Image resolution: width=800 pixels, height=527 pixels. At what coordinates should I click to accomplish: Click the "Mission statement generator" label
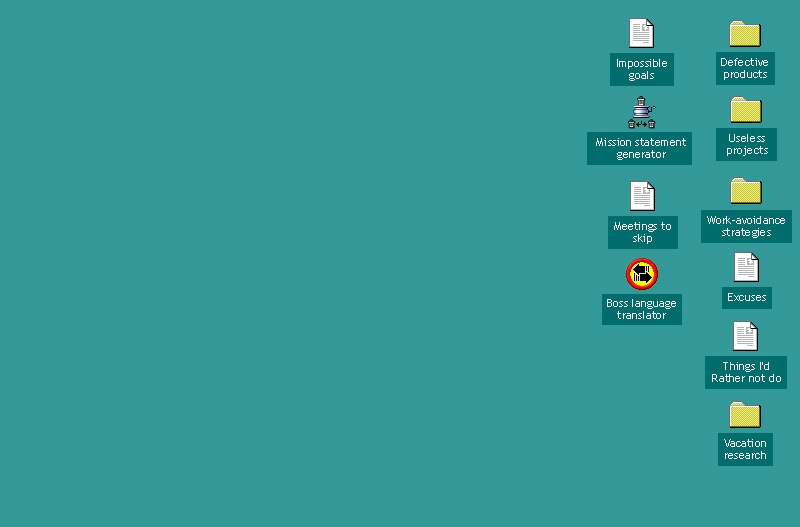click(639, 148)
